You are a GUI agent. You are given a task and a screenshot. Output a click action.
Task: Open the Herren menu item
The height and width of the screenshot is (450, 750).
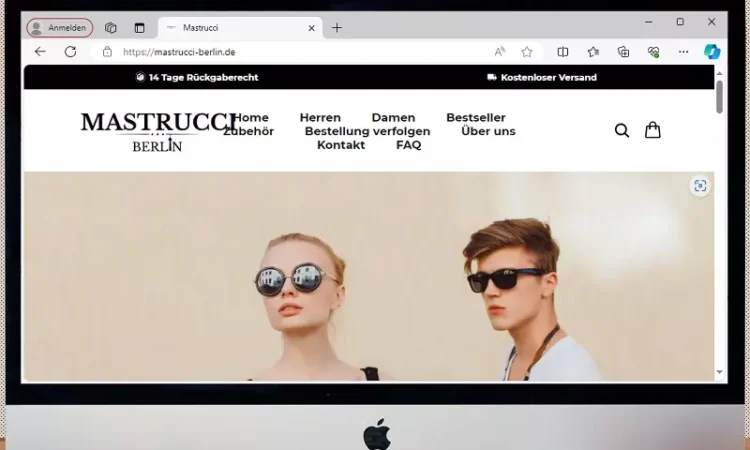(320, 118)
